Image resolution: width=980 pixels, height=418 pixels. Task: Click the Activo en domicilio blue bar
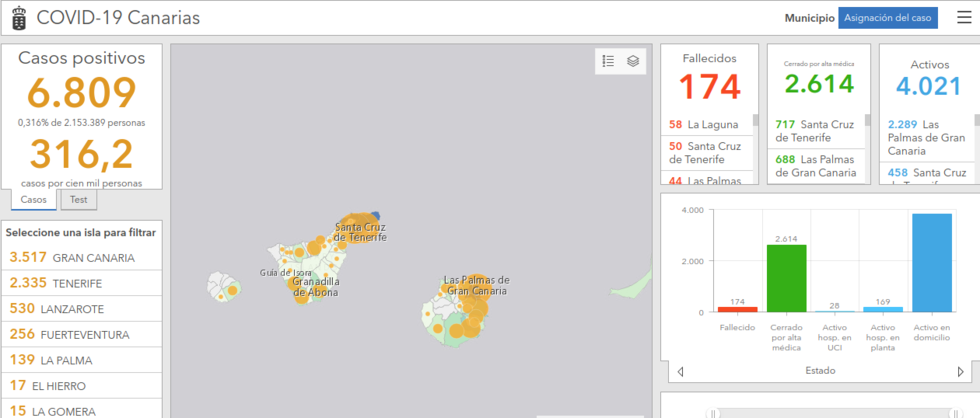[x=931, y=262]
